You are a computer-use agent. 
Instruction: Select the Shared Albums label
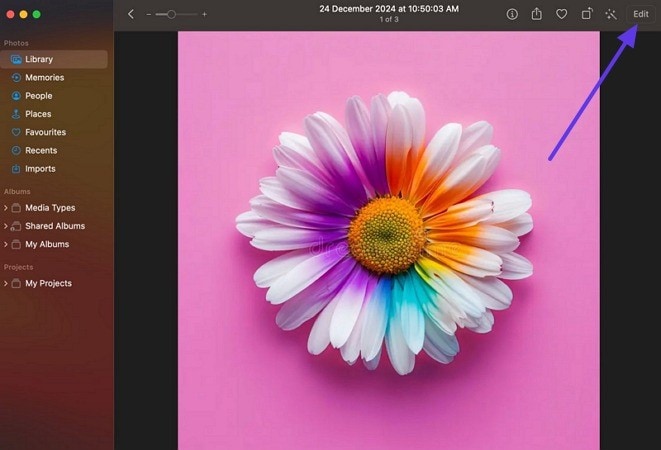(55, 226)
